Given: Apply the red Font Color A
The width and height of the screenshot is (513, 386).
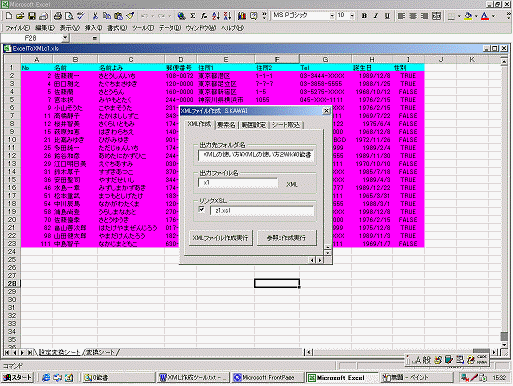Looking at the screenshot, I should click(x=485, y=16).
